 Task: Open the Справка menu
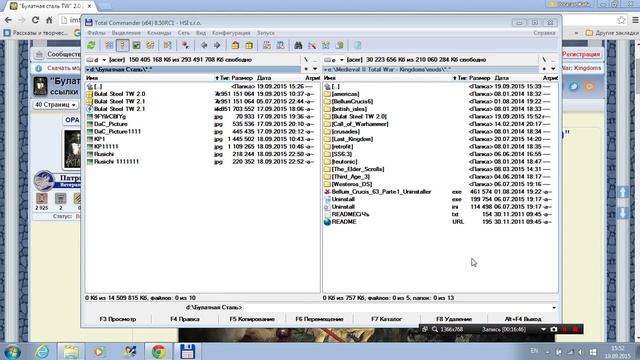click(544, 33)
